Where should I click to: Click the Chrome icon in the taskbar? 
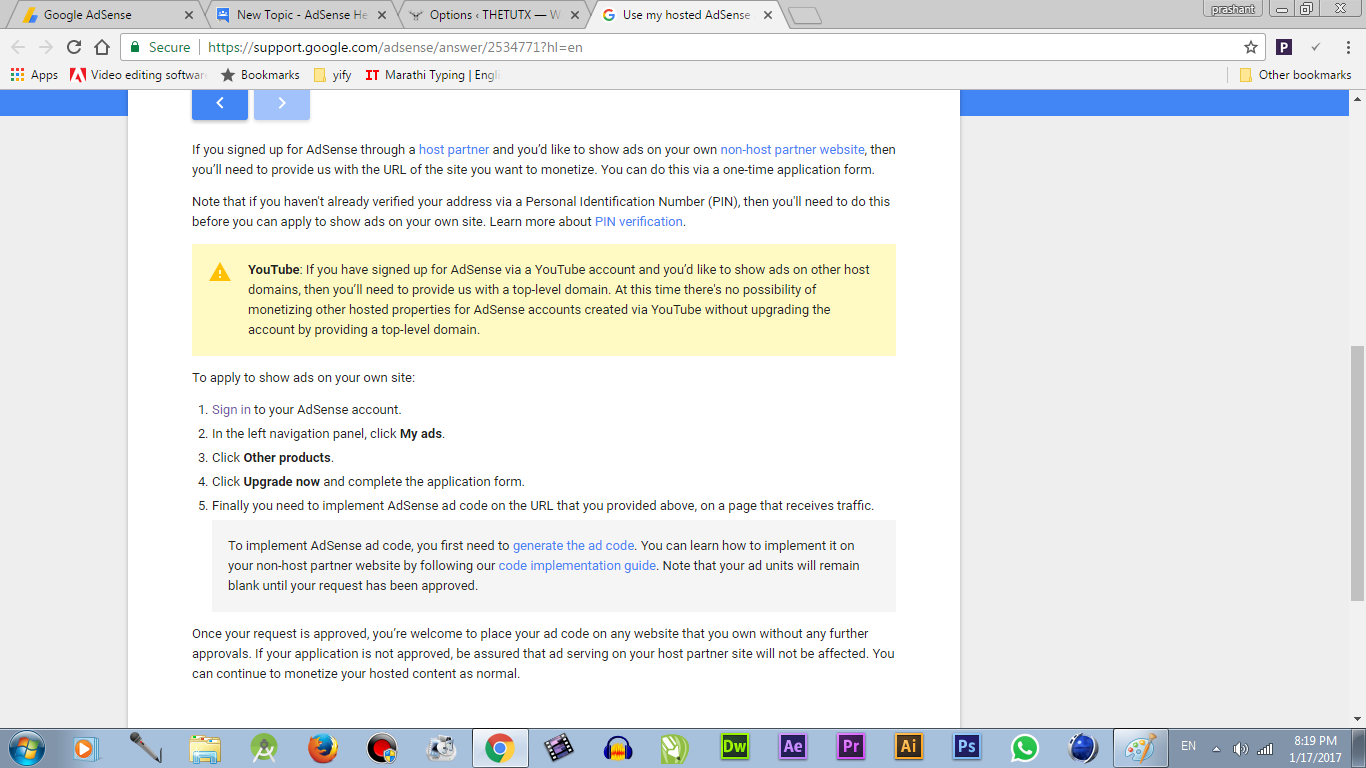500,748
